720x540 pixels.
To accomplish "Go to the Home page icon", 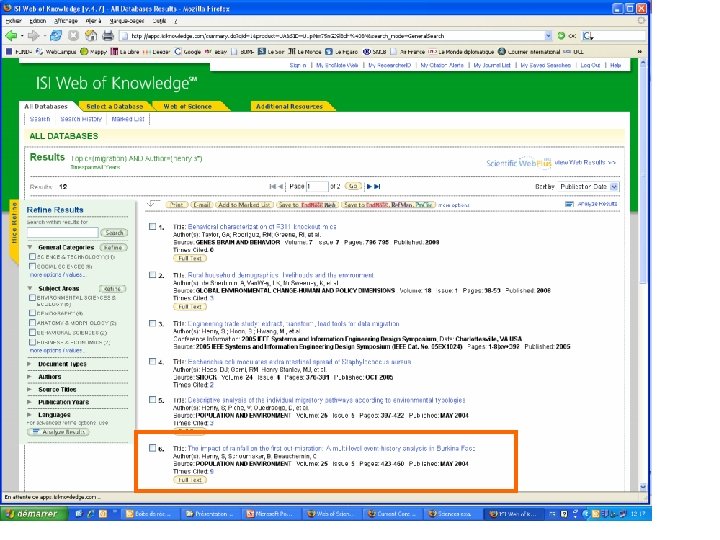I will pyautogui.click(x=91, y=35).
